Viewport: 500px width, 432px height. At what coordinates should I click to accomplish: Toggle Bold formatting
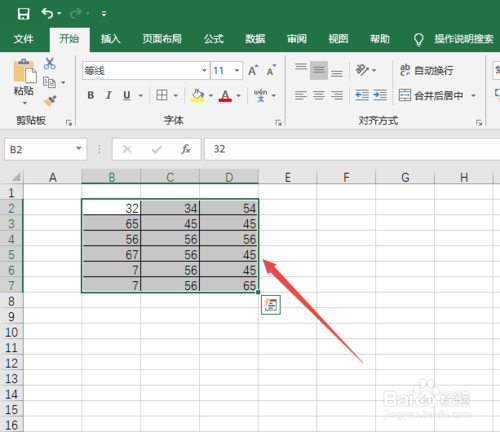(91, 95)
